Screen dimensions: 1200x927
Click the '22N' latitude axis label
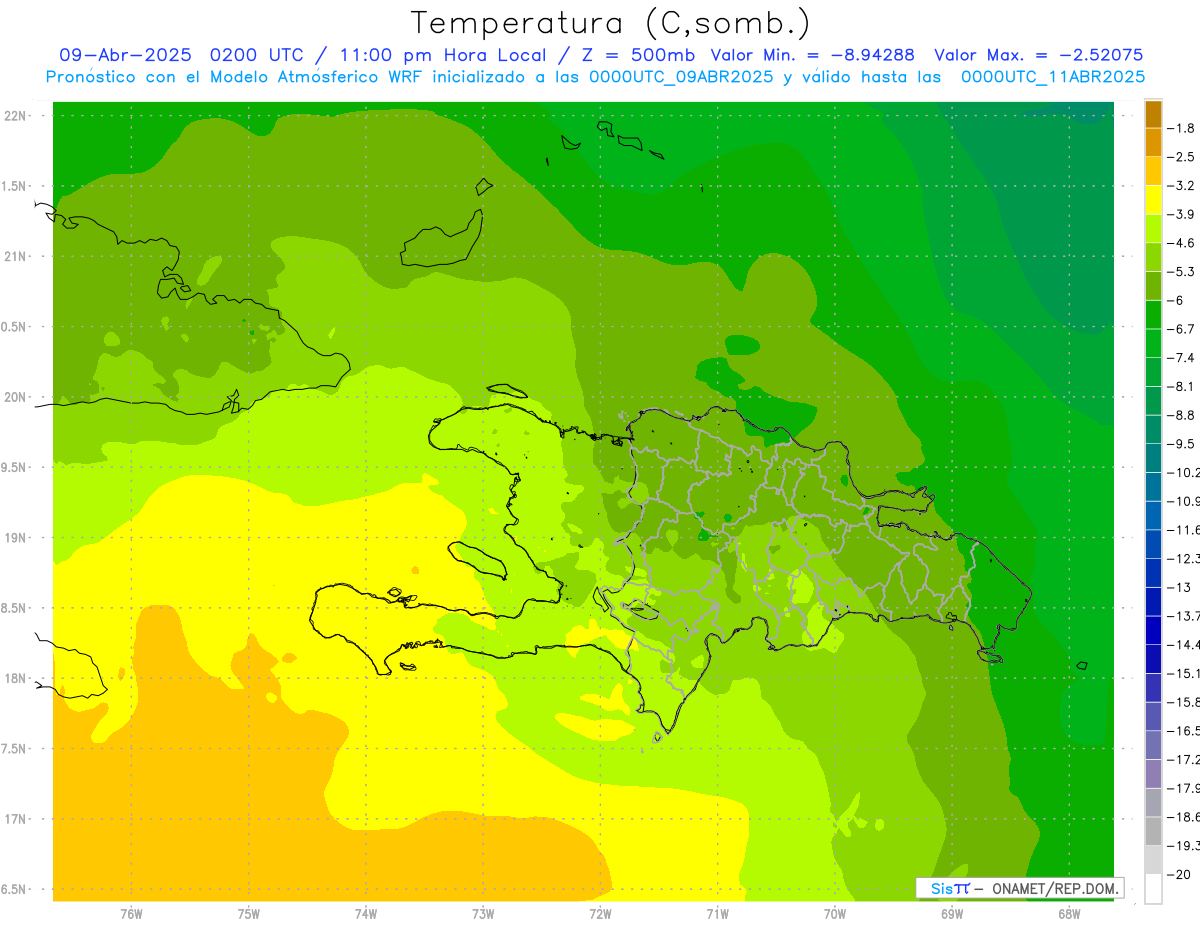click(x=14, y=116)
